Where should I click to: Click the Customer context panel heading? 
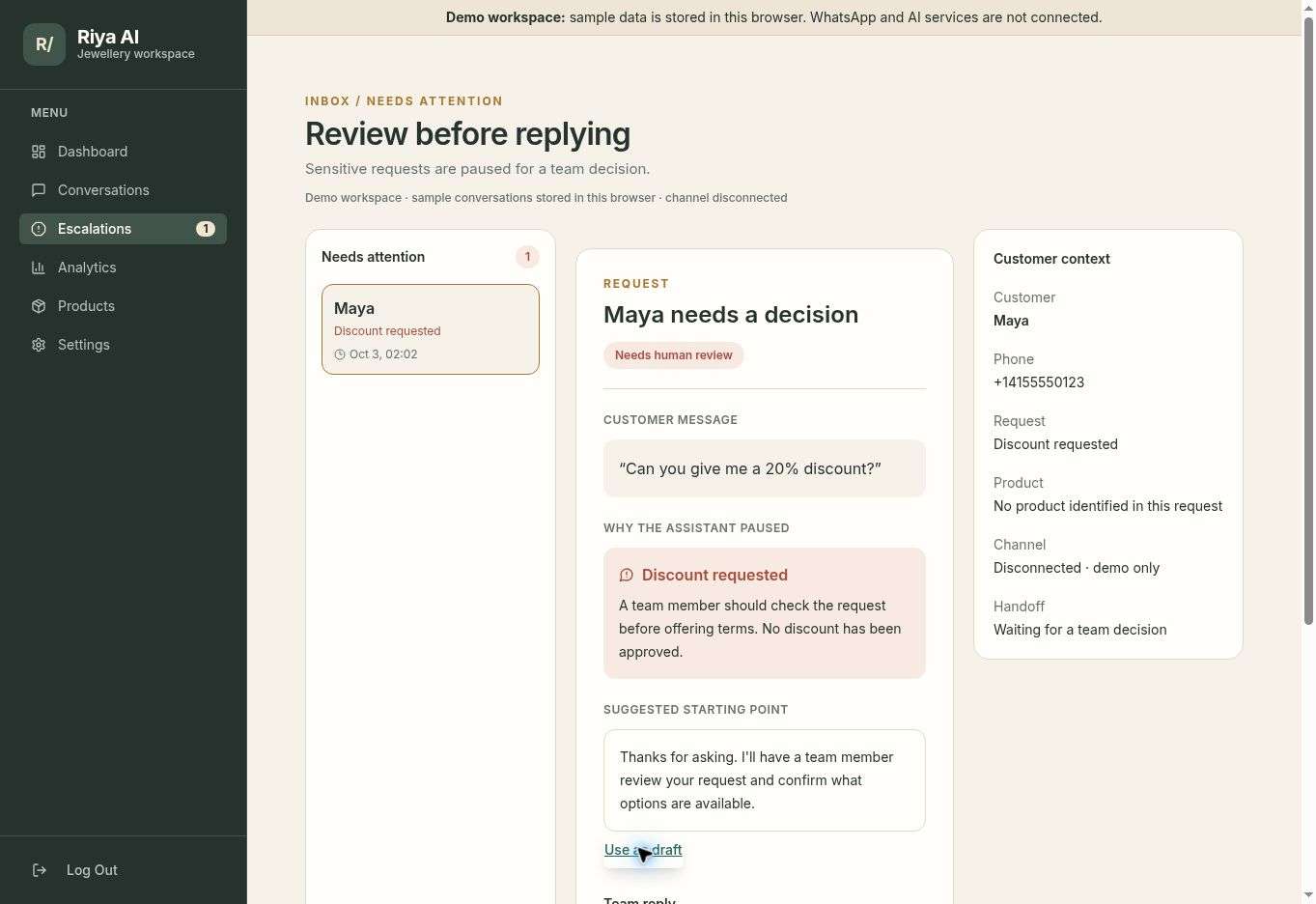(1051, 259)
